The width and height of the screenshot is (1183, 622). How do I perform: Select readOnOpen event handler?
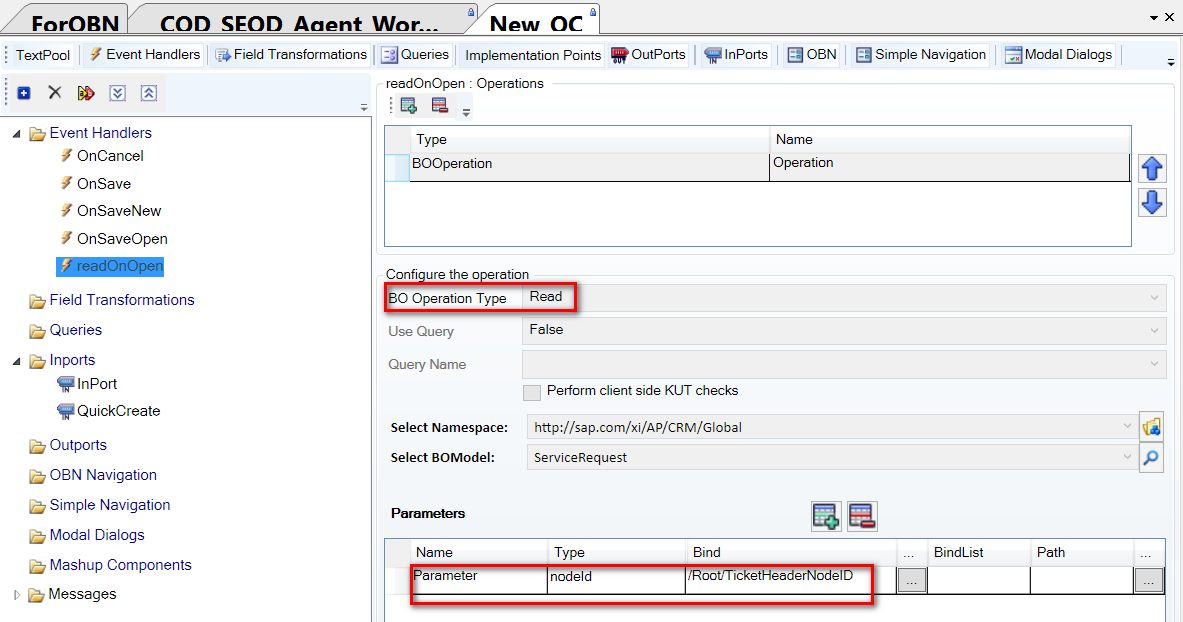[x=110, y=266]
